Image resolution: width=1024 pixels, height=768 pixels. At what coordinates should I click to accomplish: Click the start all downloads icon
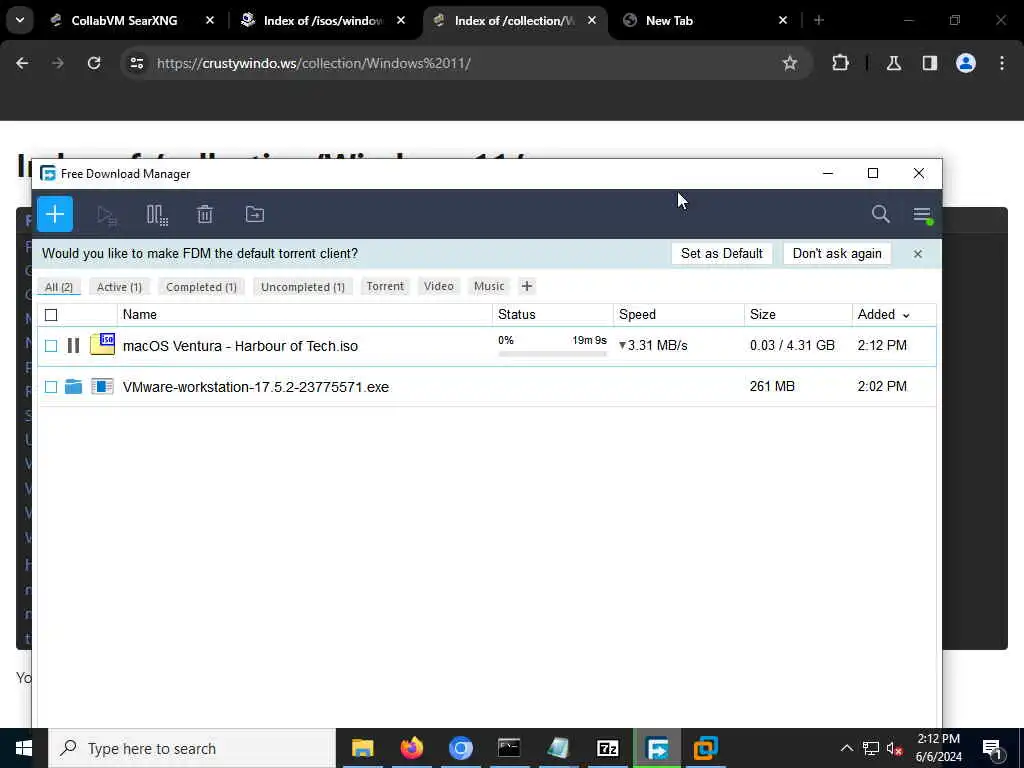(106, 215)
